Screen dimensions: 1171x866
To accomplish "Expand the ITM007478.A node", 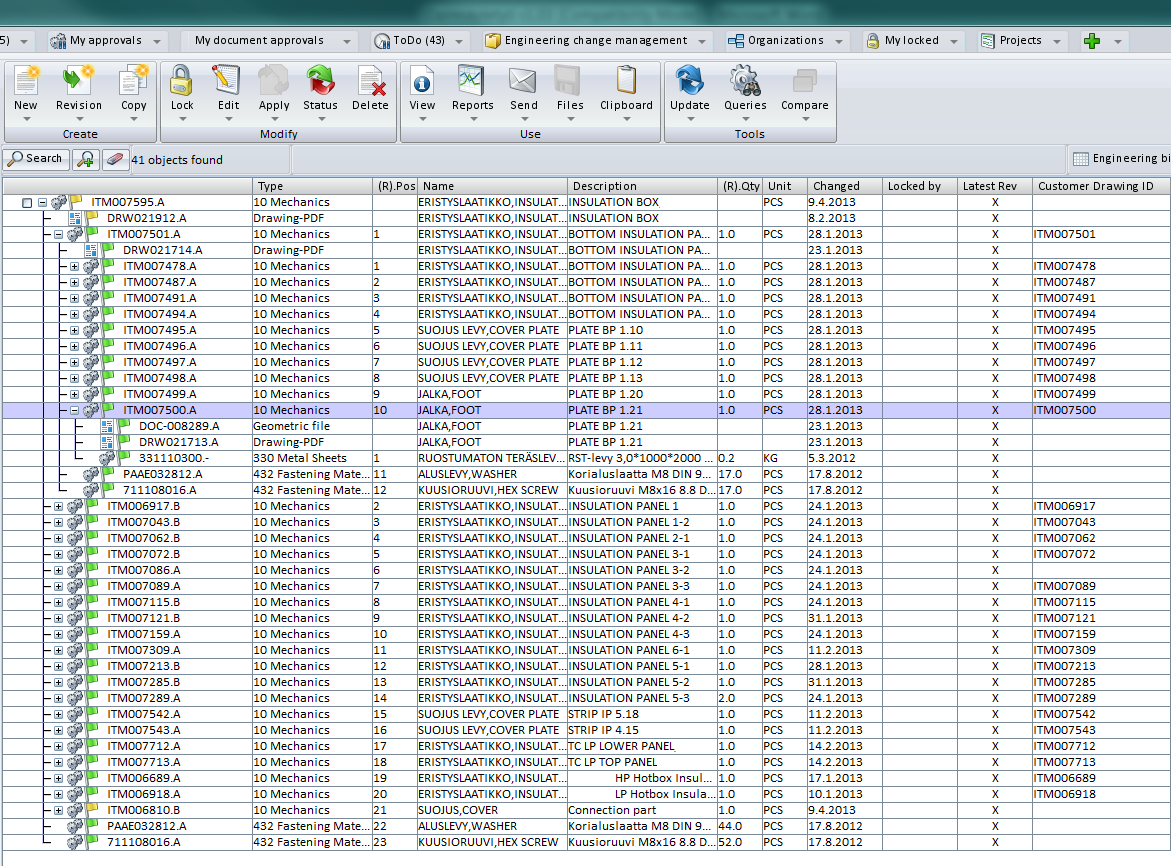I will pos(74,267).
